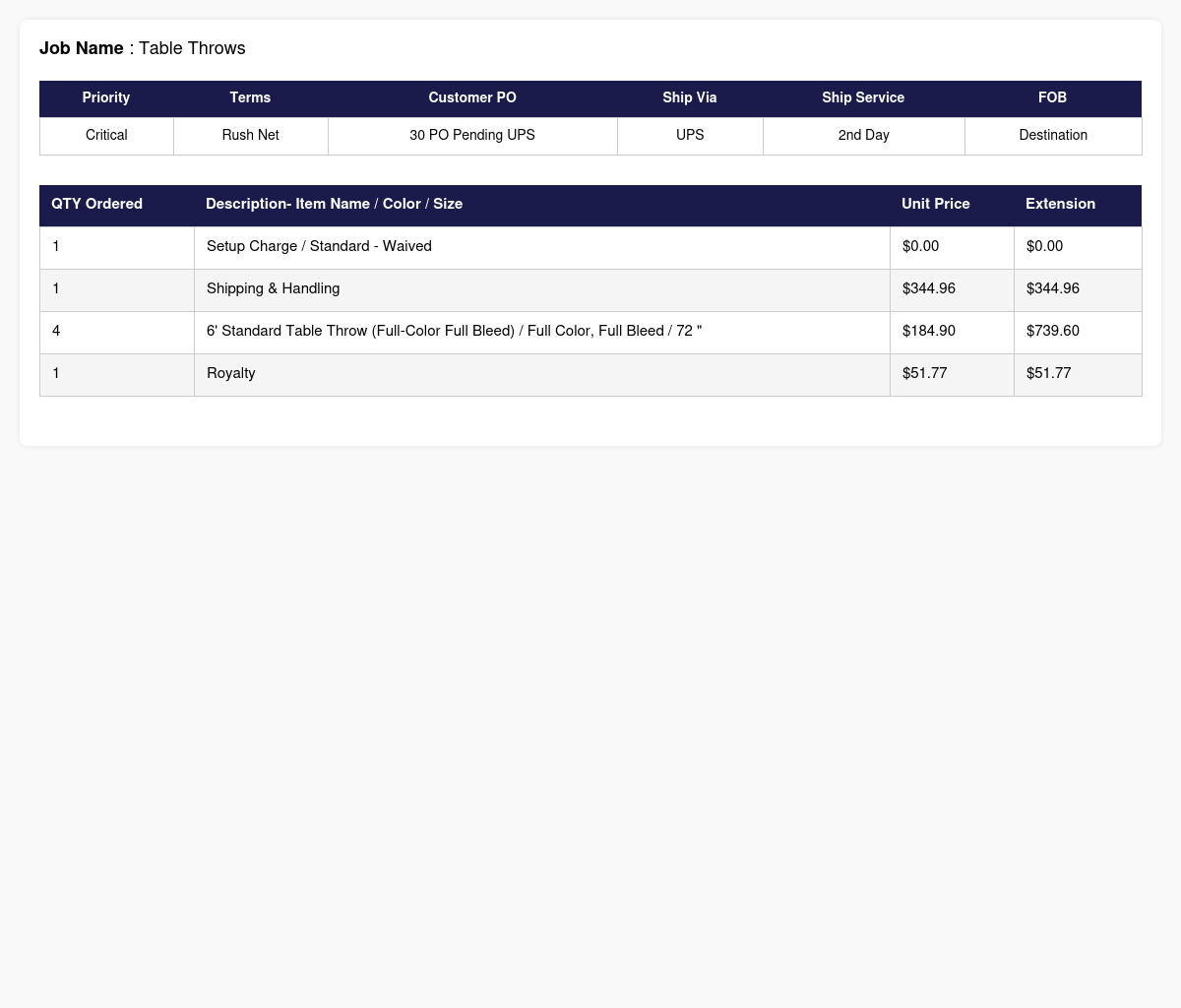The width and height of the screenshot is (1181, 1008).
Task: Click the Ship Via column header
Action: (690, 98)
